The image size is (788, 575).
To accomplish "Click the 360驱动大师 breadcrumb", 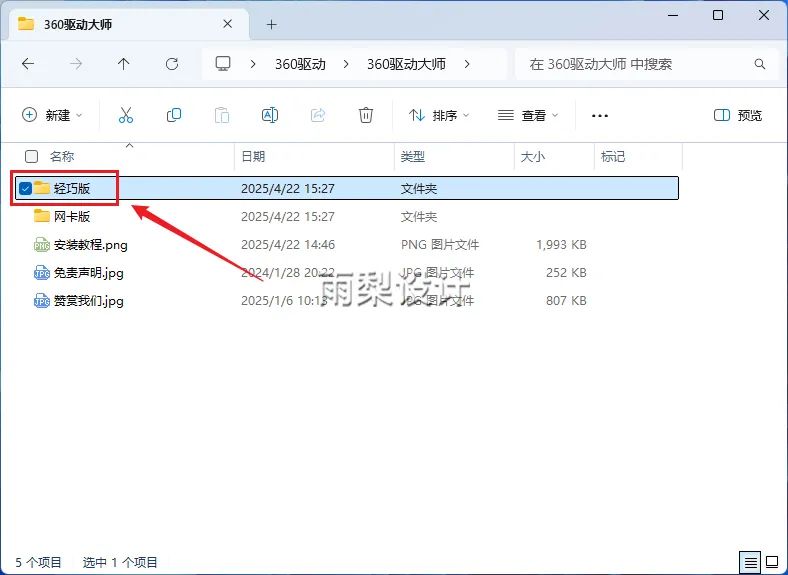I will [x=406, y=64].
